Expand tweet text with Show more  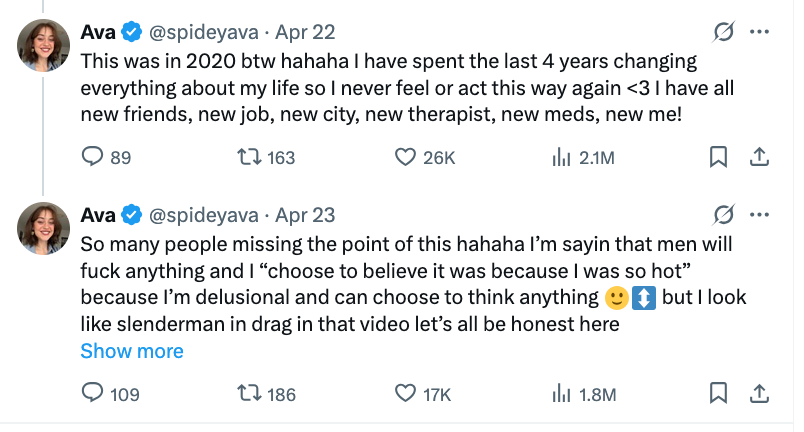point(132,351)
